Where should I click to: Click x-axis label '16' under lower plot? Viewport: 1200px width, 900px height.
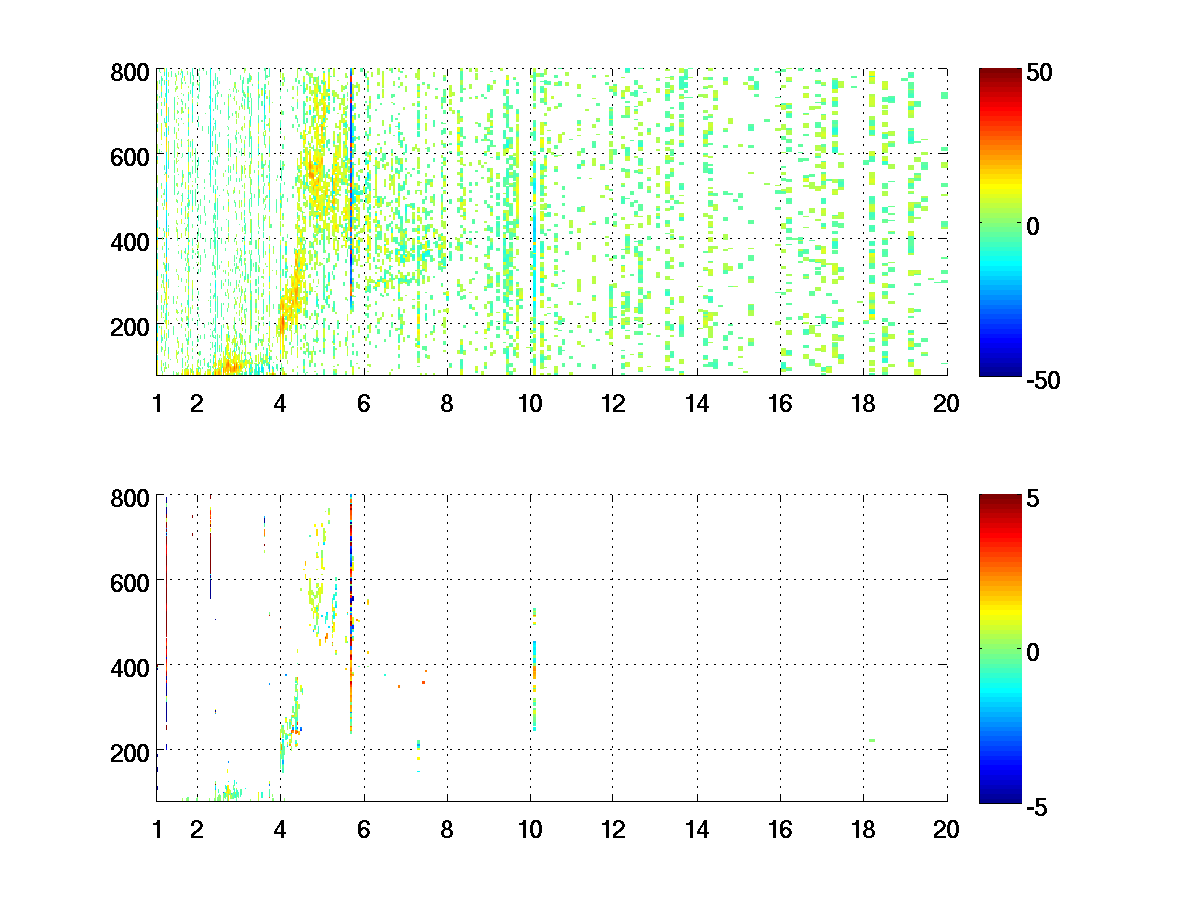click(x=780, y=829)
